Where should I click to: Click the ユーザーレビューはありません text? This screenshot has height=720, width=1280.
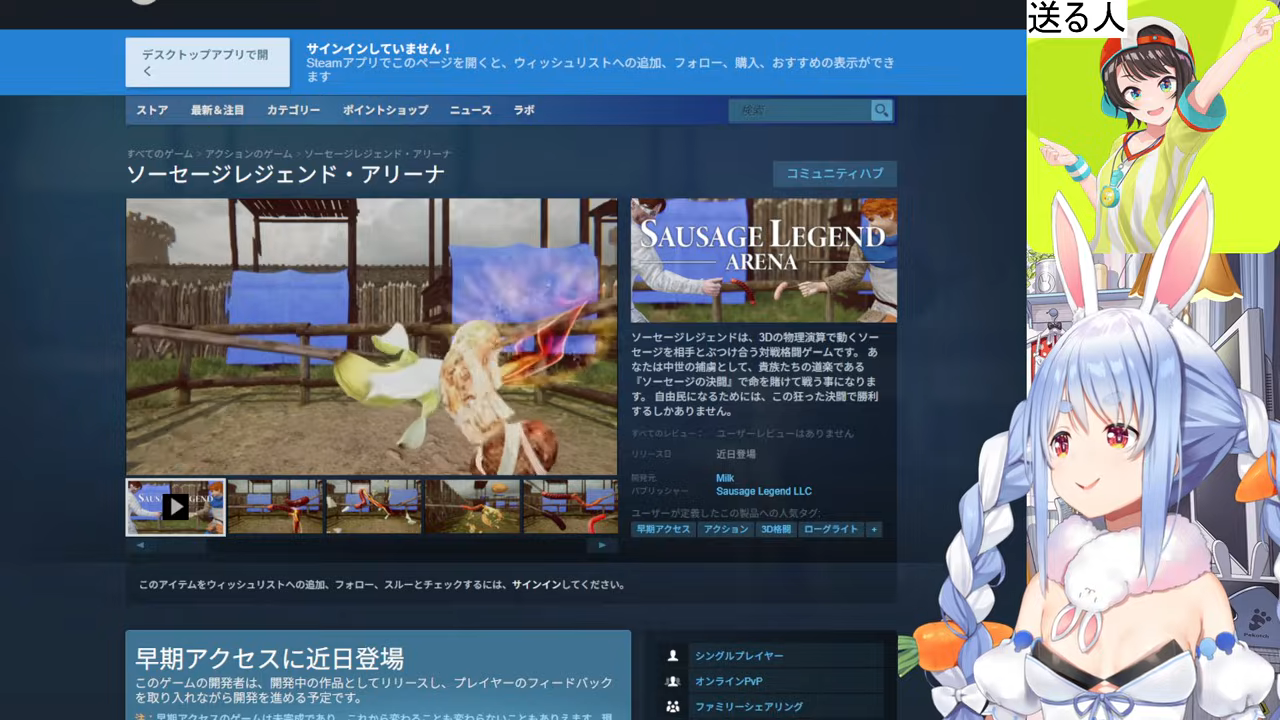pyautogui.click(x=785, y=434)
